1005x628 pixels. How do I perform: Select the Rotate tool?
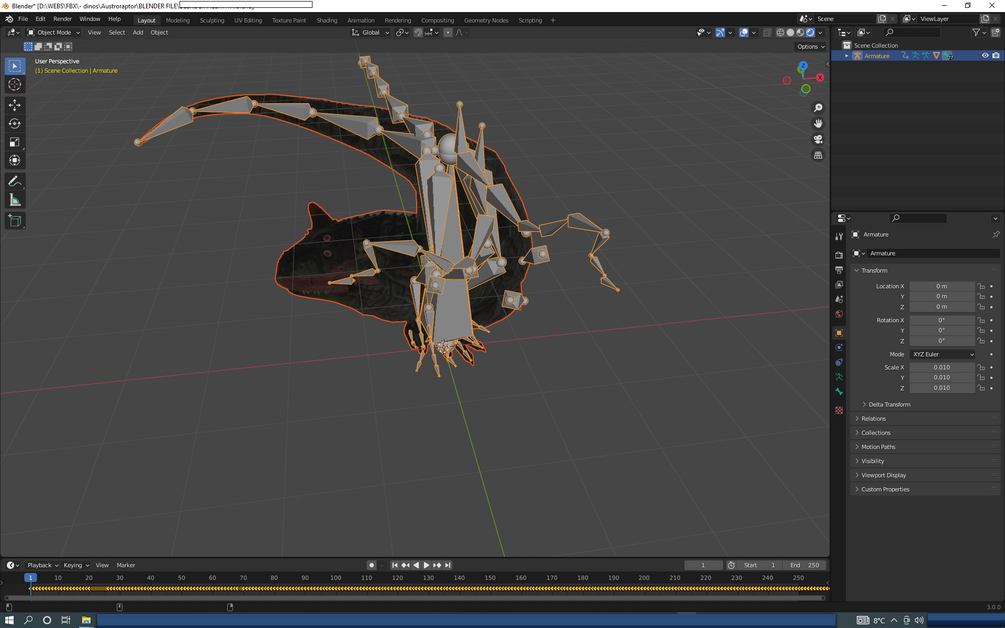(x=15, y=124)
